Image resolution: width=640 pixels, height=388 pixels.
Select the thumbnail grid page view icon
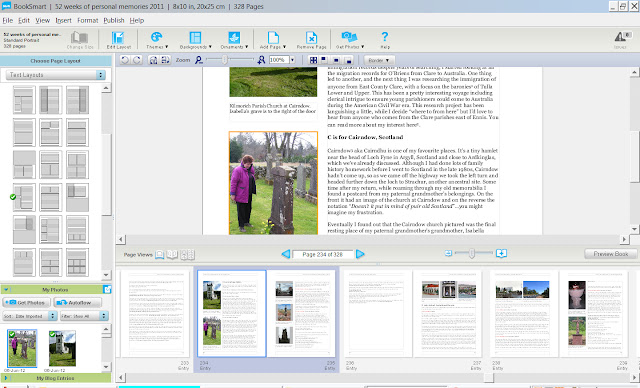point(187,255)
